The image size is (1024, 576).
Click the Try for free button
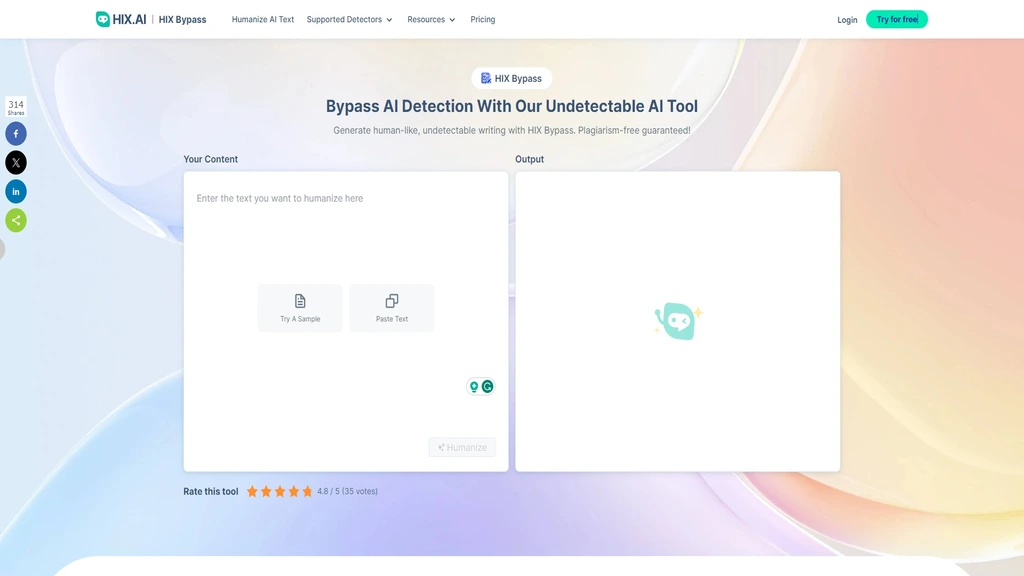[x=897, y=20]
